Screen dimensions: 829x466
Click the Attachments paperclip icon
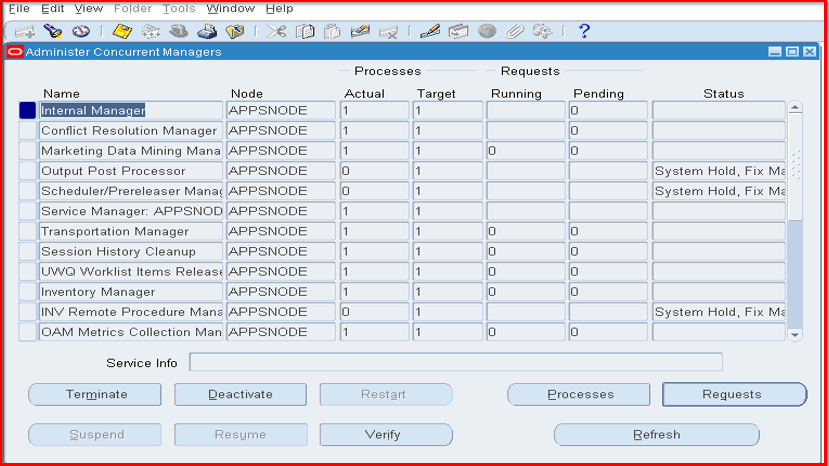tap(514, 32)
